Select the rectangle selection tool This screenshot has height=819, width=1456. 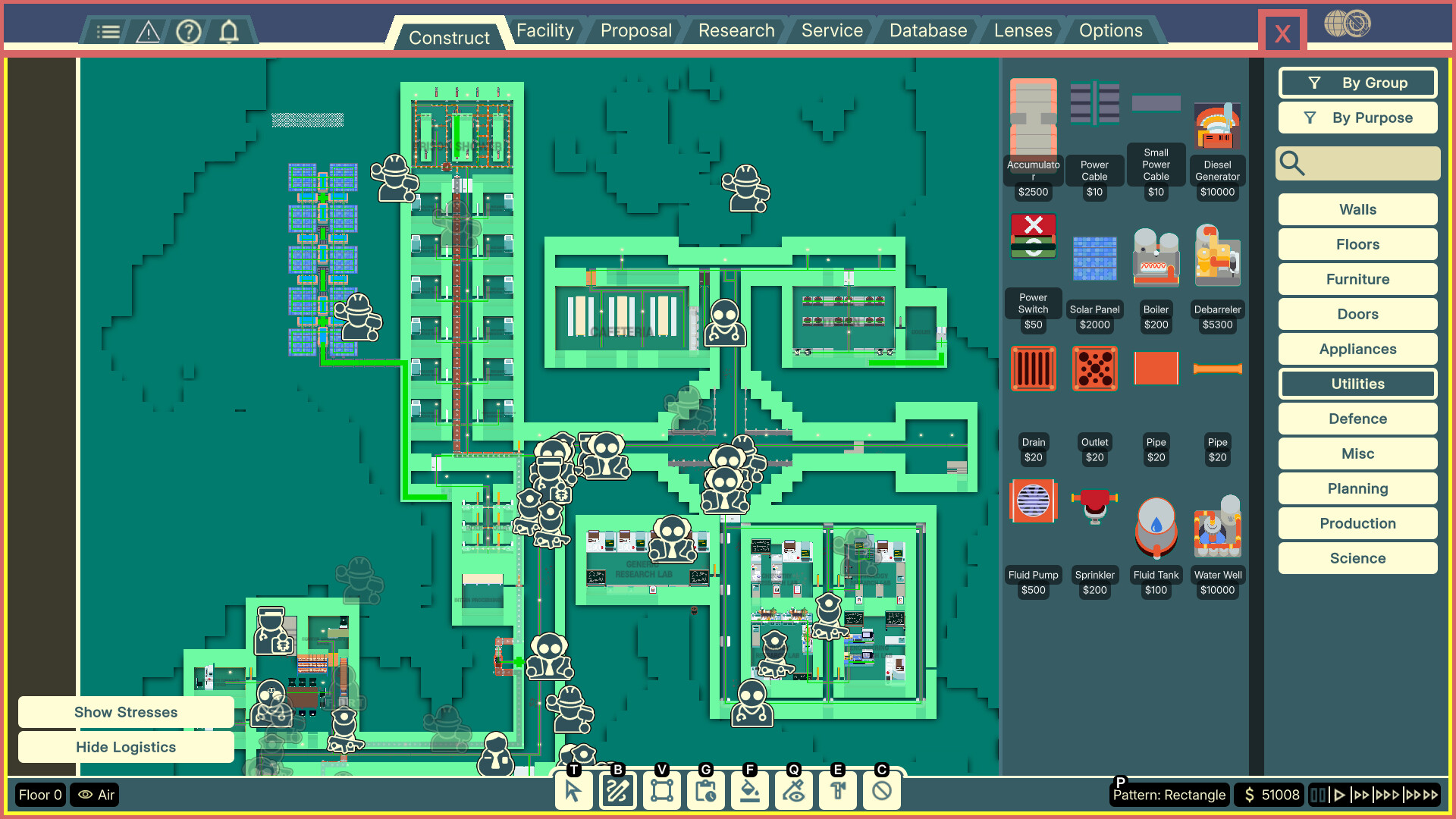click(662, 791)
